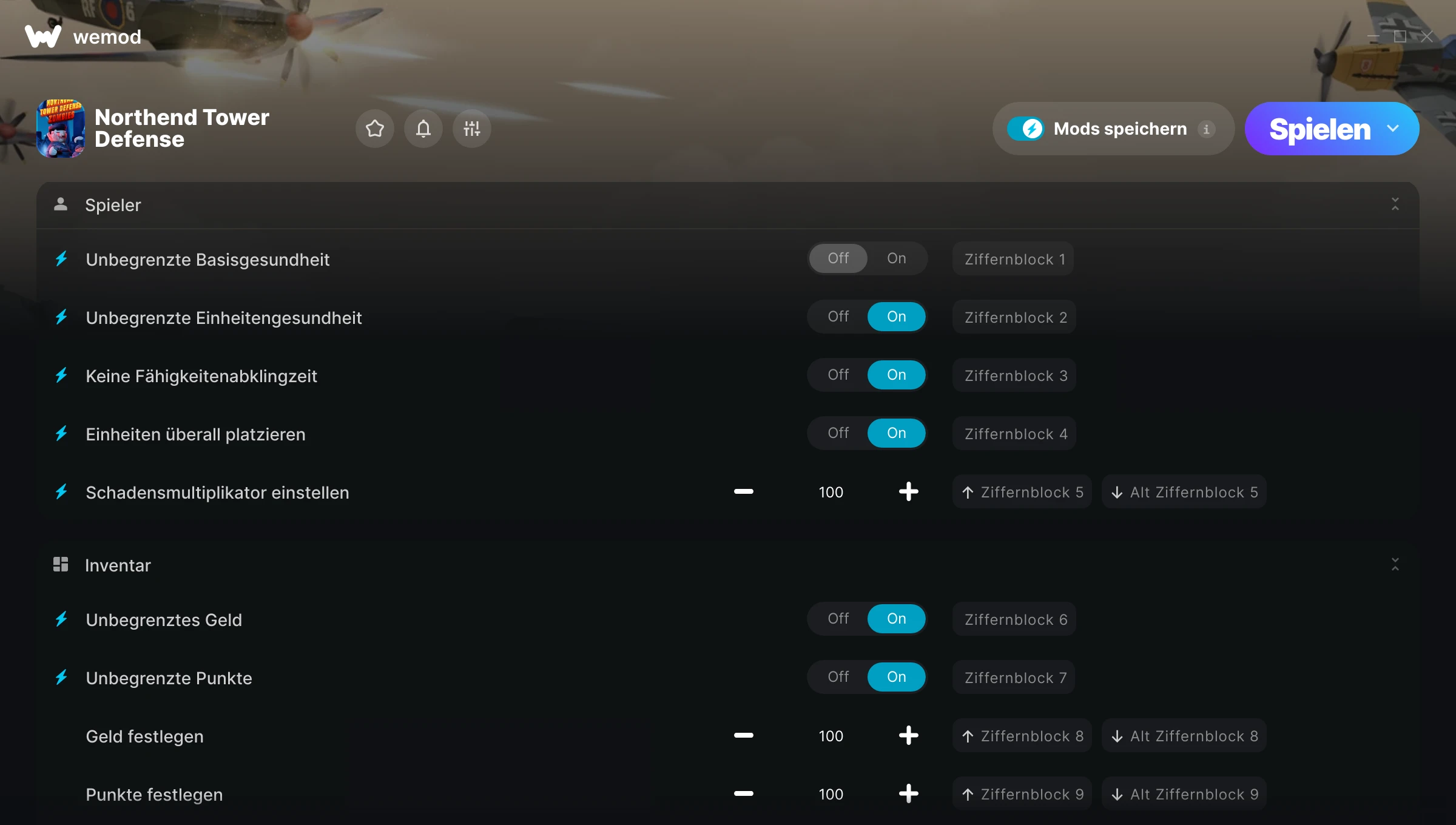The width and height of the screenshot is (1456, 825).
Task: Turn off Unbegrenzte Einheitengesundheit
Action: tap(838, 317)
